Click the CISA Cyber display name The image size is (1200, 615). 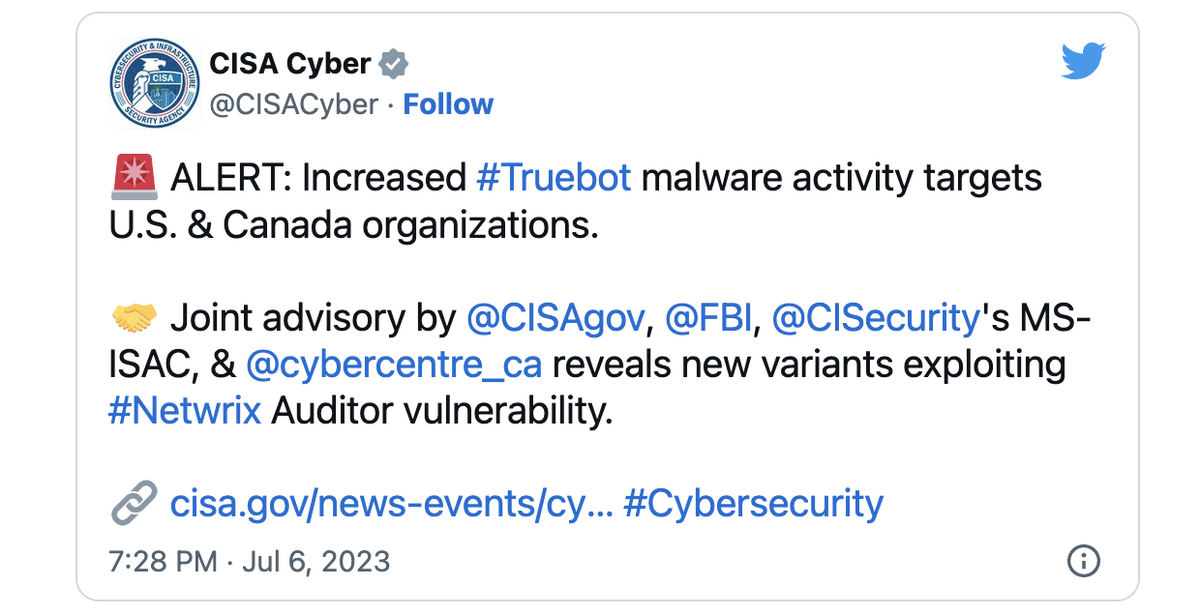[290, 62]
